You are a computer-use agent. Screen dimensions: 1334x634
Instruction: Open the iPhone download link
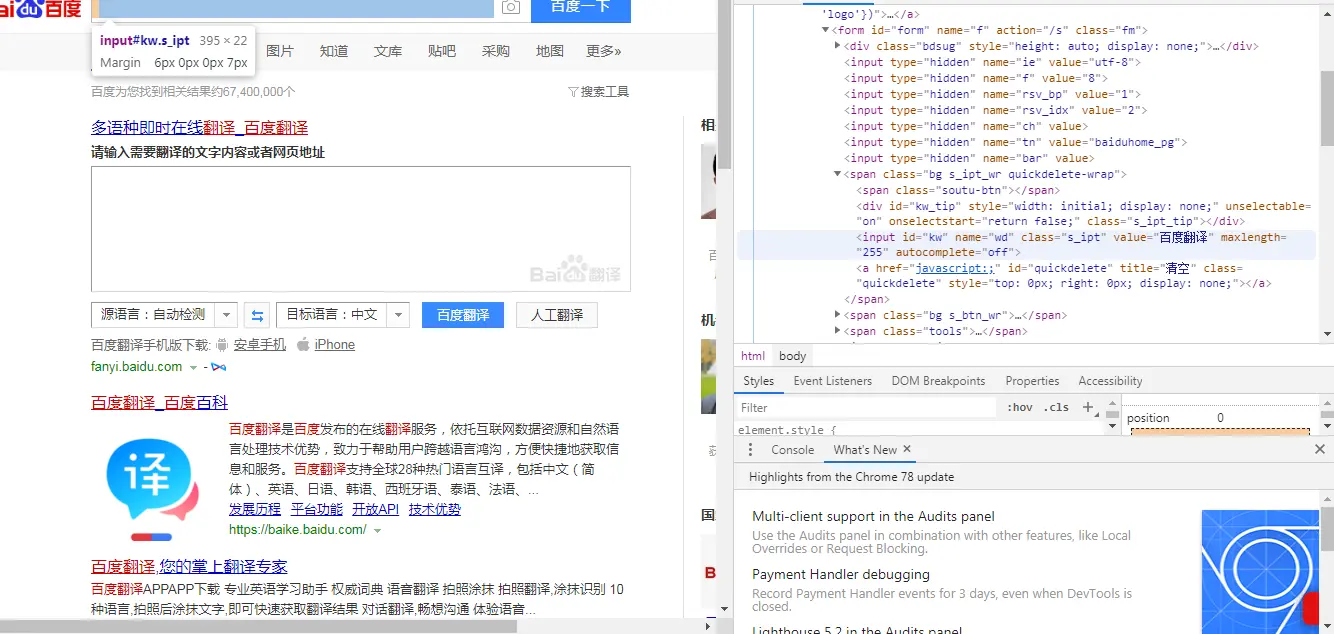click(x=335, y=345)
